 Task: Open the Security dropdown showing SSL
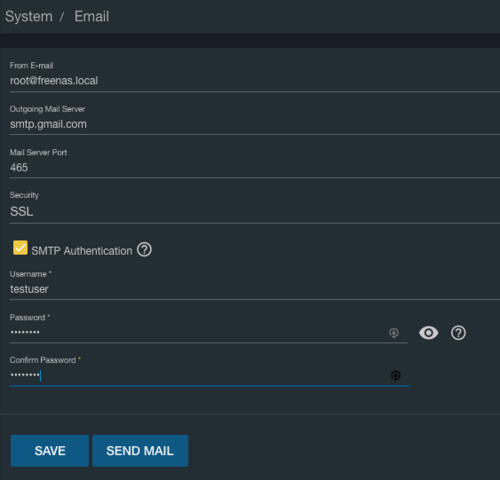point(255,211)
